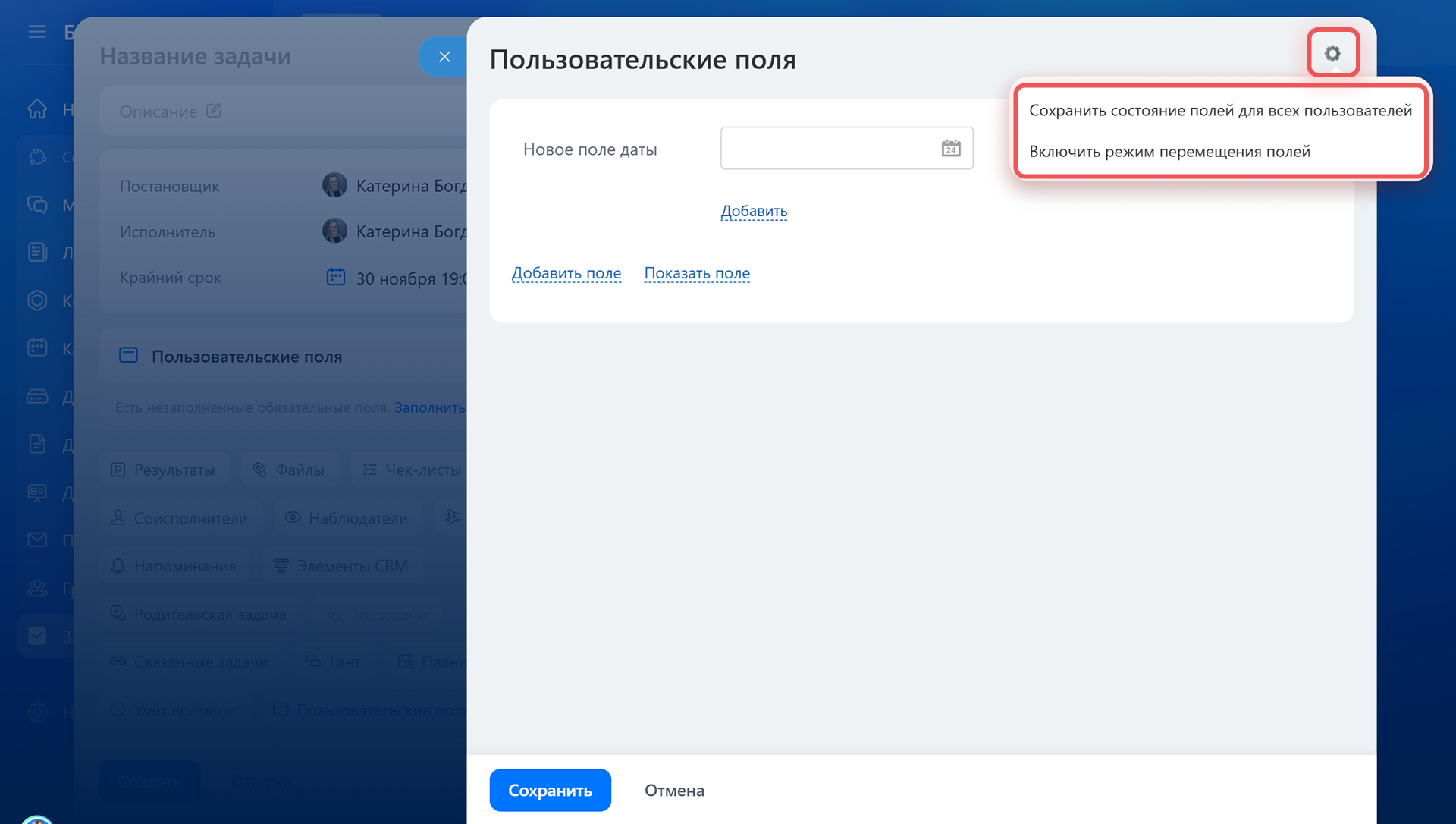Select the Чек-листы checklist icon
Viewport: 1456px width, 824px height.
369,469
